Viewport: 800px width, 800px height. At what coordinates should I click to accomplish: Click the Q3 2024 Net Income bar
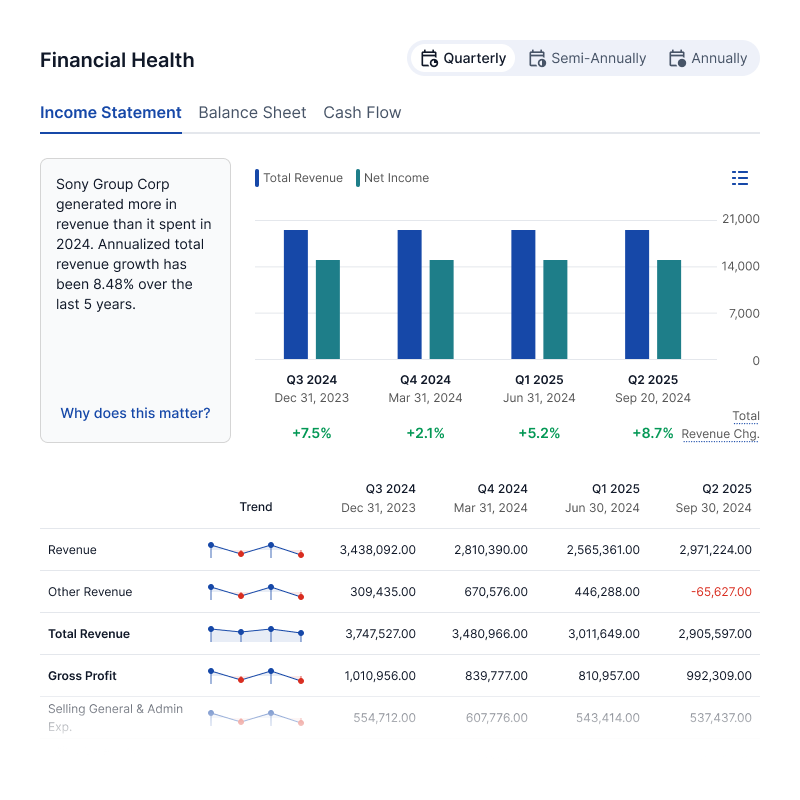[328, 310]
